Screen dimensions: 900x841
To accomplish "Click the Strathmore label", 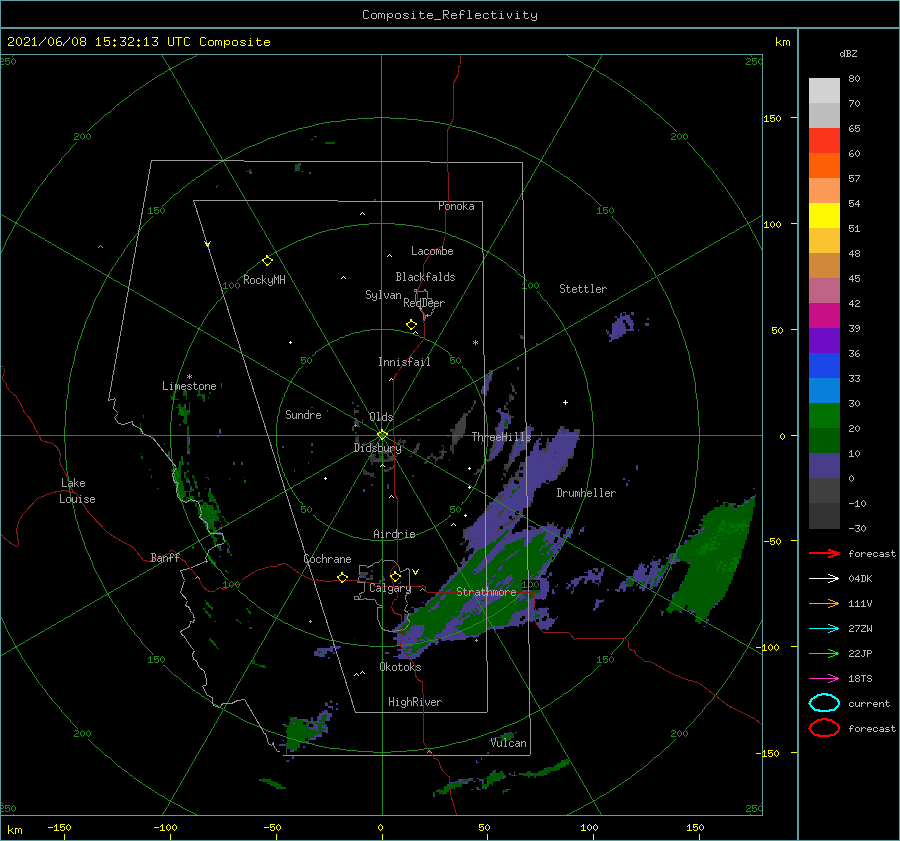I will [x=486, y=592].
